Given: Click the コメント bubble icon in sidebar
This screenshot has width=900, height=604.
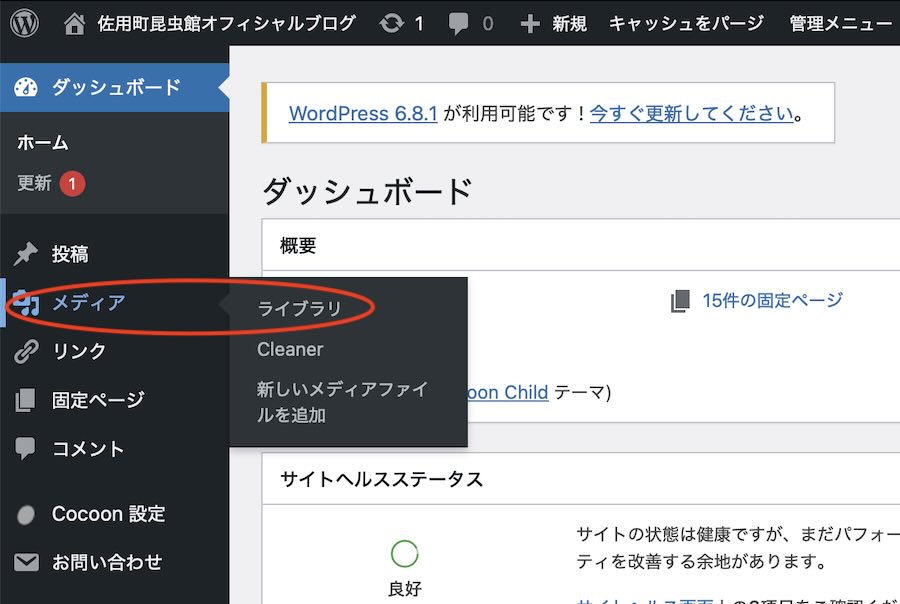Looking at the screenshot, I should 25,449.
